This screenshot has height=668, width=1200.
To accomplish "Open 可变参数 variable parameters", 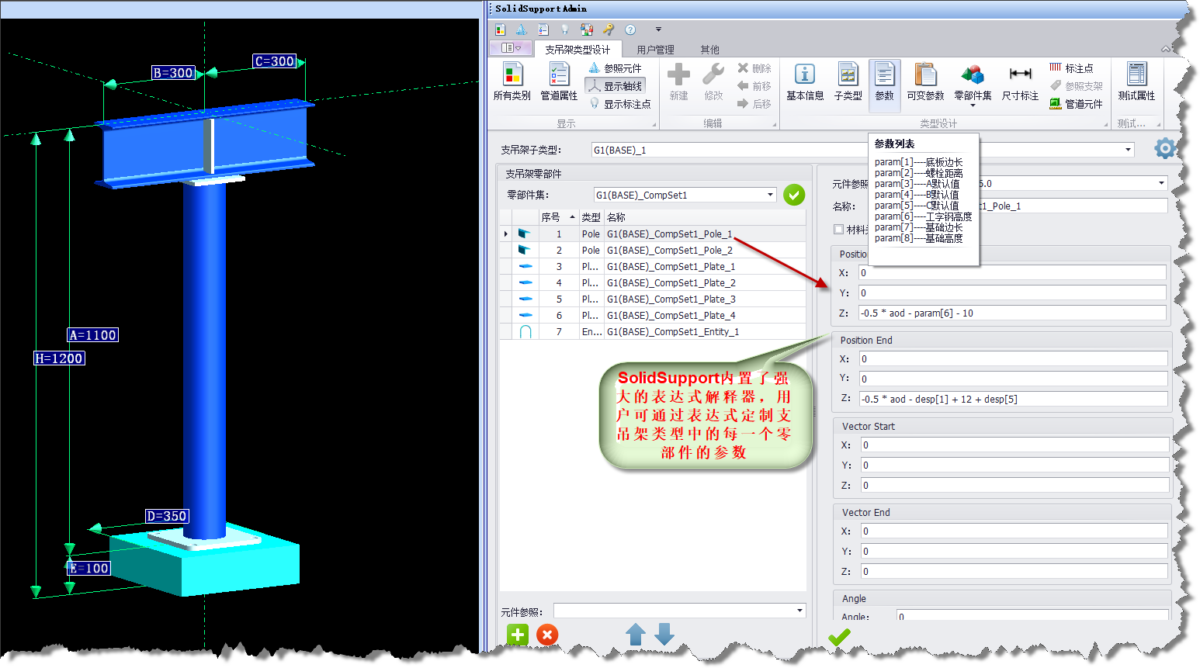I will pyautogui.click(x=925, y=83).
